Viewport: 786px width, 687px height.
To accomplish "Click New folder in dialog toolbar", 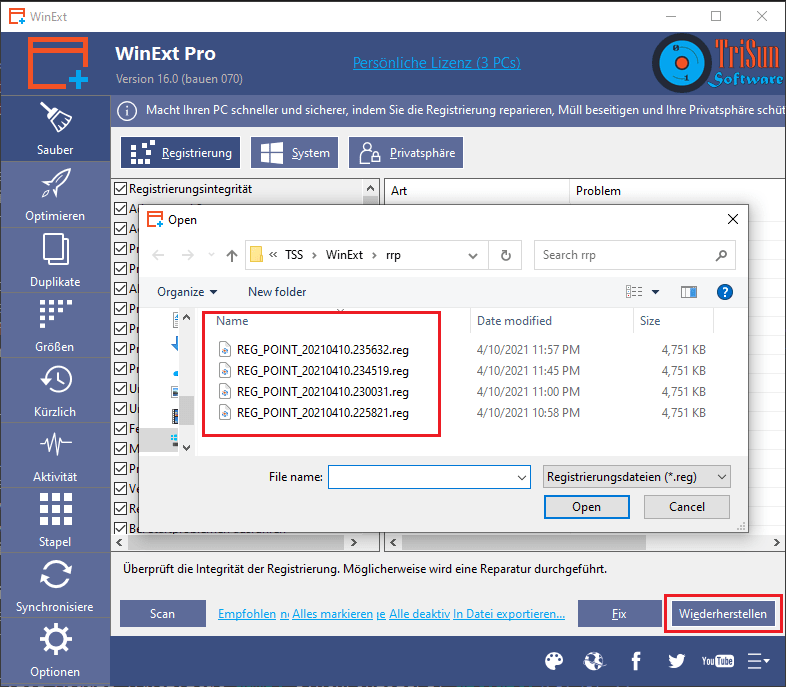I will coord(277,292).
